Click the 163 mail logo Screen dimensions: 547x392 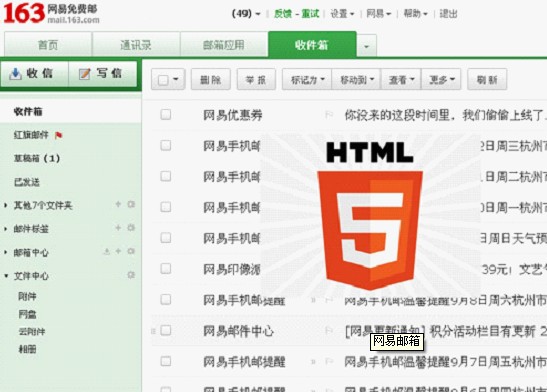[x=51, y=13]
